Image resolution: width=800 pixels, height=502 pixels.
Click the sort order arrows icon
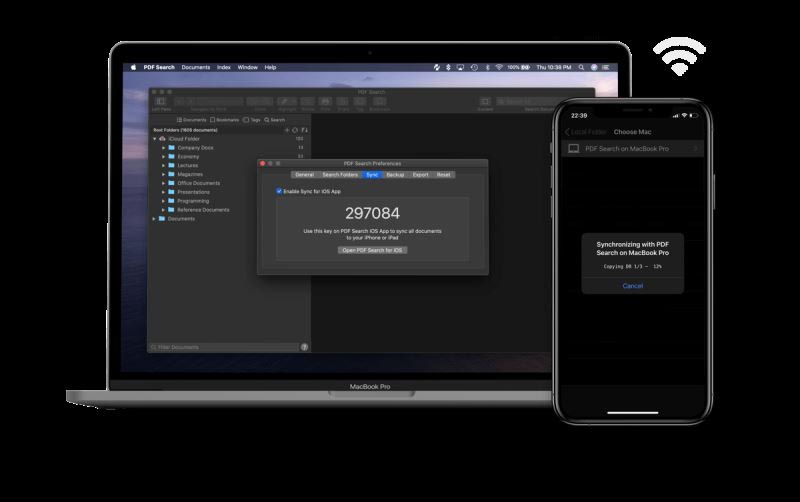pos(304,130)
